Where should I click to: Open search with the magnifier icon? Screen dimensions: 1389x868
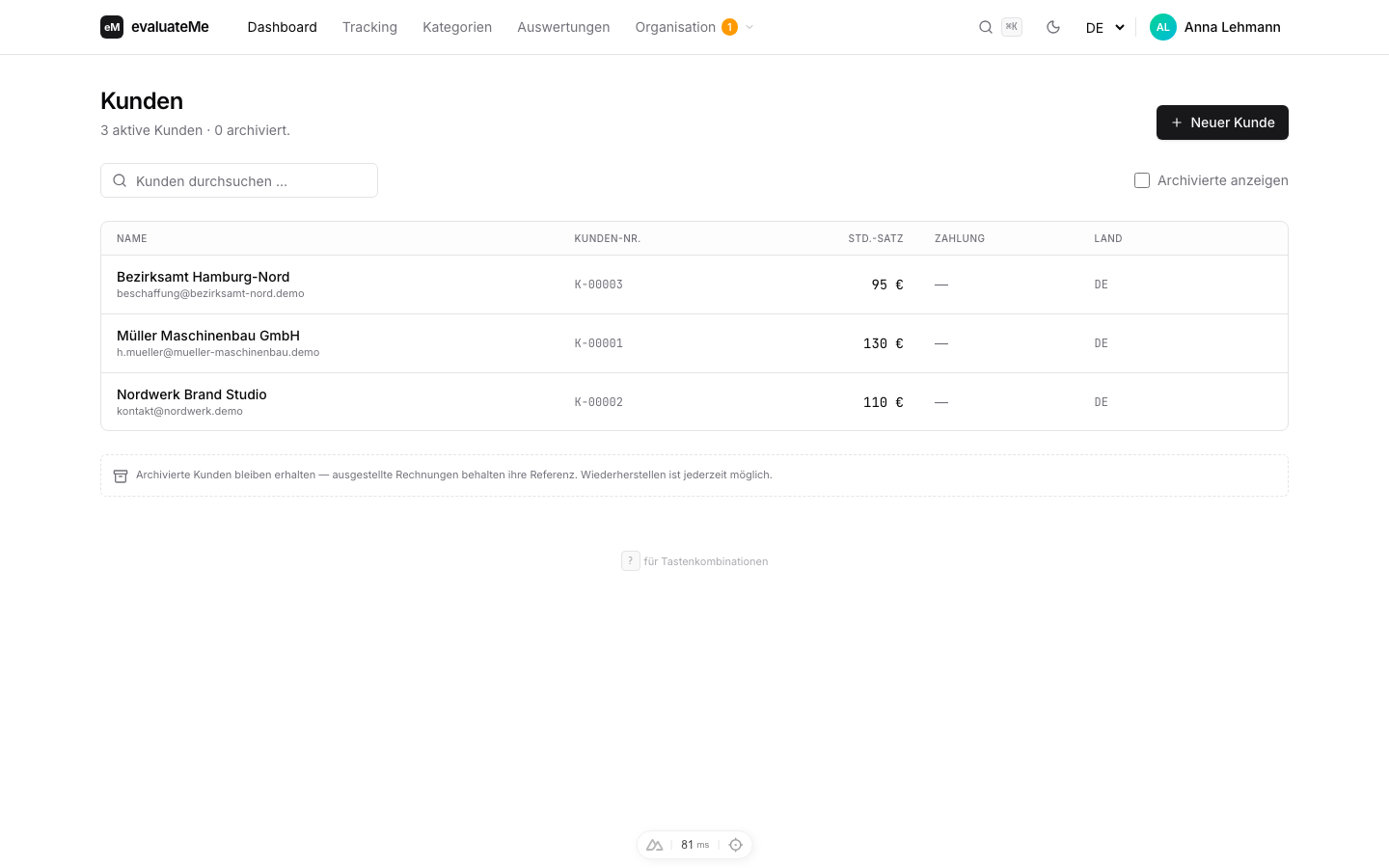(986, 27)
